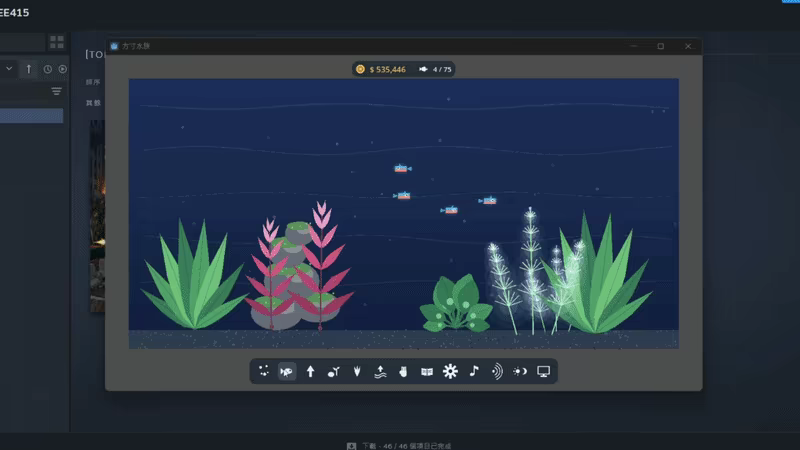Click the search field in Steam library sidebar

pos(22,42)
